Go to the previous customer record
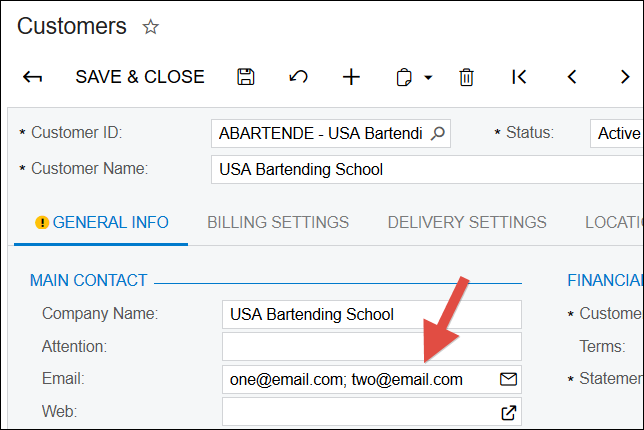 point(572,77)
